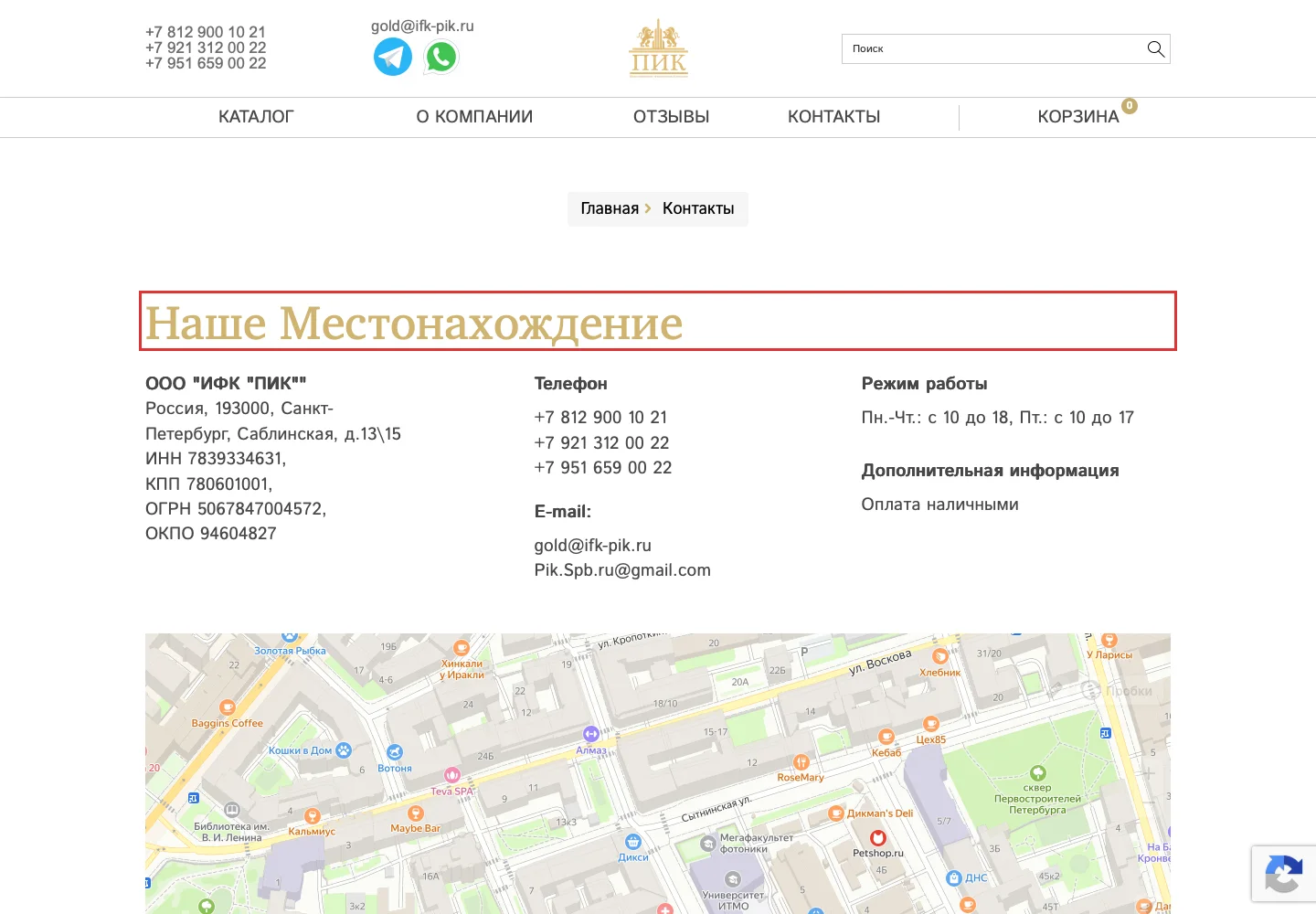
Task: Click the Pik.Spb.ru@gmail.com email link
Action: coord(622,570)
